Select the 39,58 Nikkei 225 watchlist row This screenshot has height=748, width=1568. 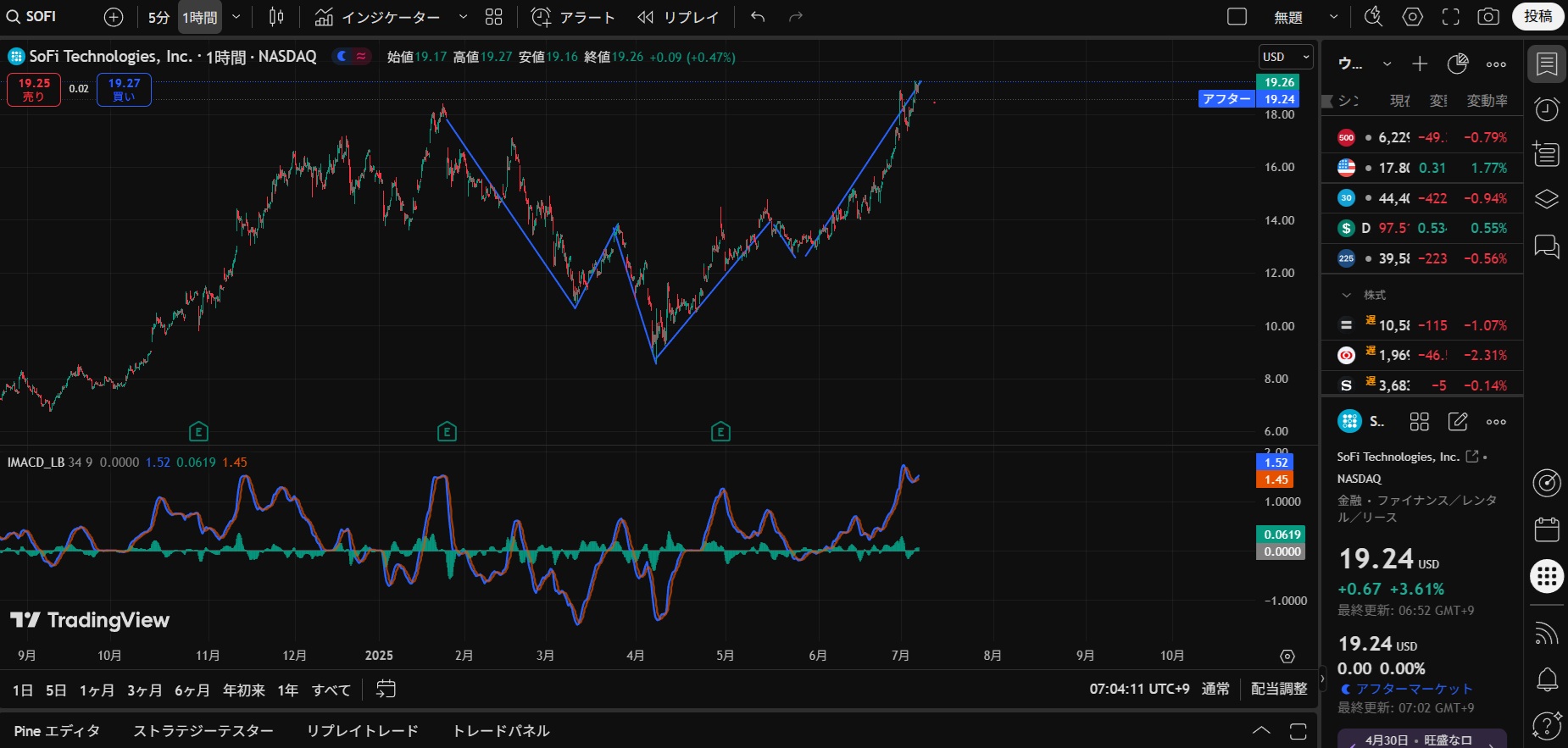coord(1422,258)
